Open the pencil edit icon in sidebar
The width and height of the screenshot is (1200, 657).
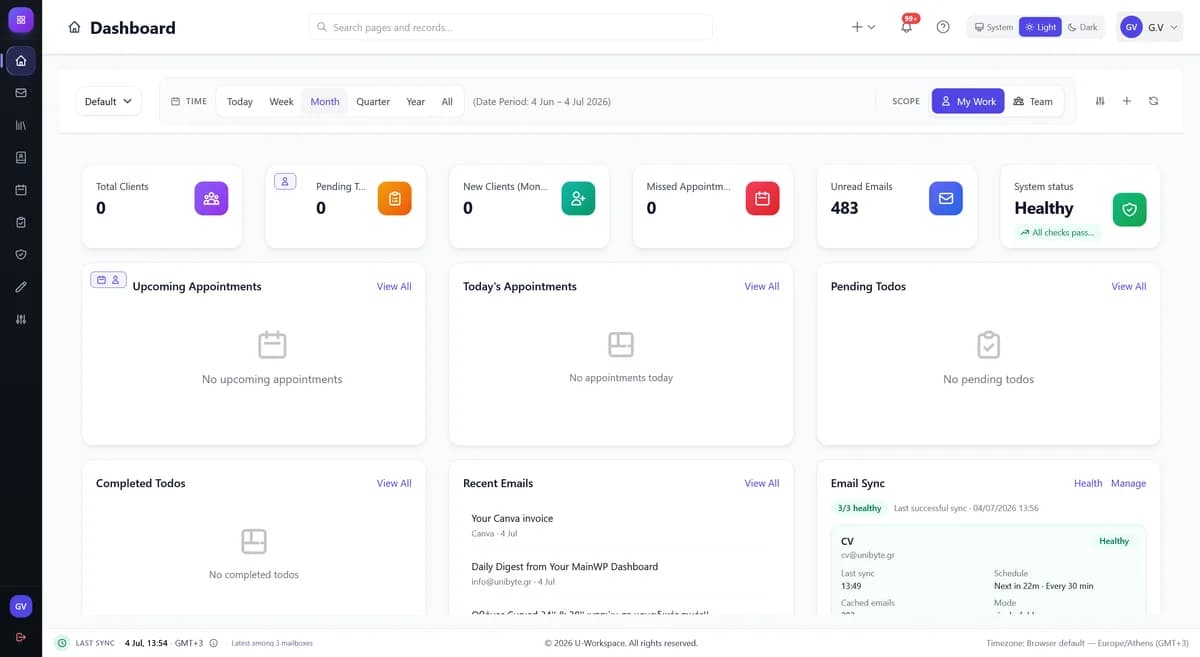[x=21, y=287]
